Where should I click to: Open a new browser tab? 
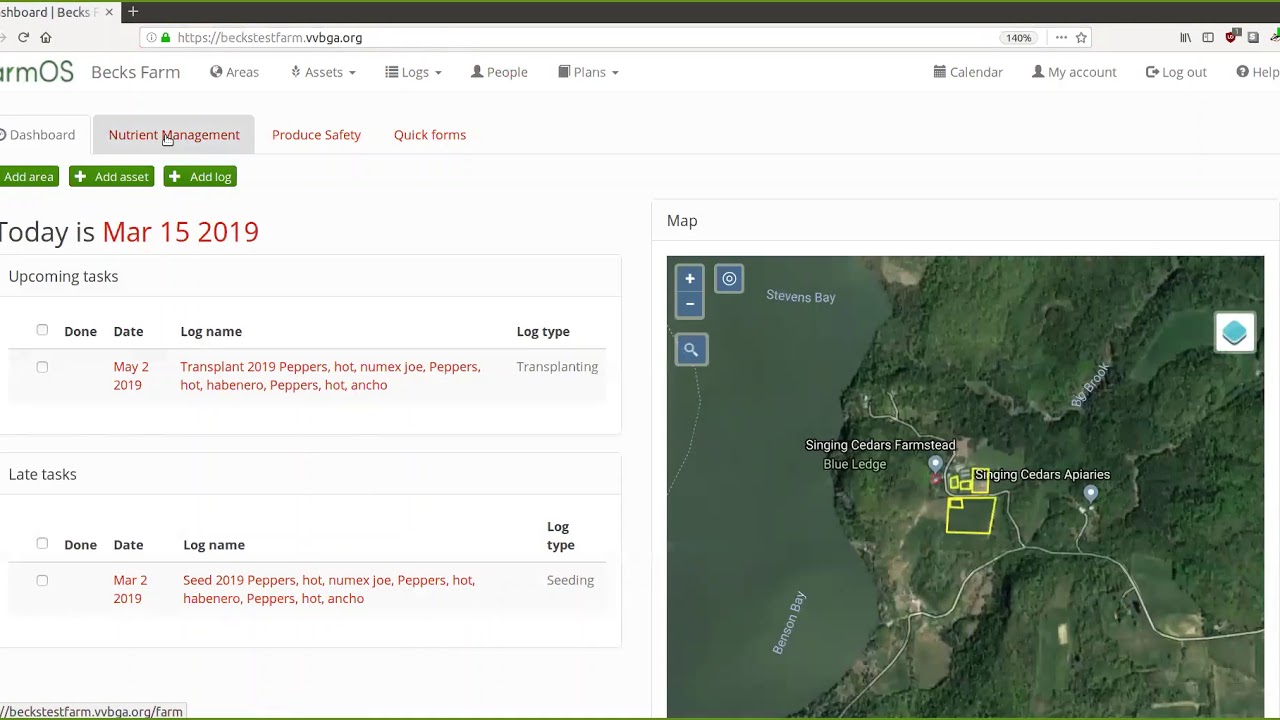(133, 12)
